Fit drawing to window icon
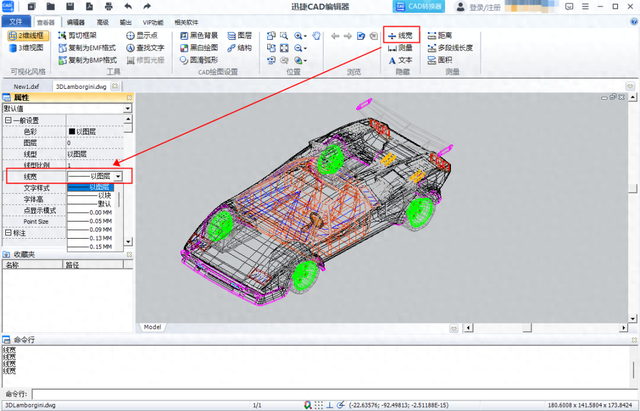Image resolution: width=640 pixels, height=411 pixels. (x=284, y=48)
